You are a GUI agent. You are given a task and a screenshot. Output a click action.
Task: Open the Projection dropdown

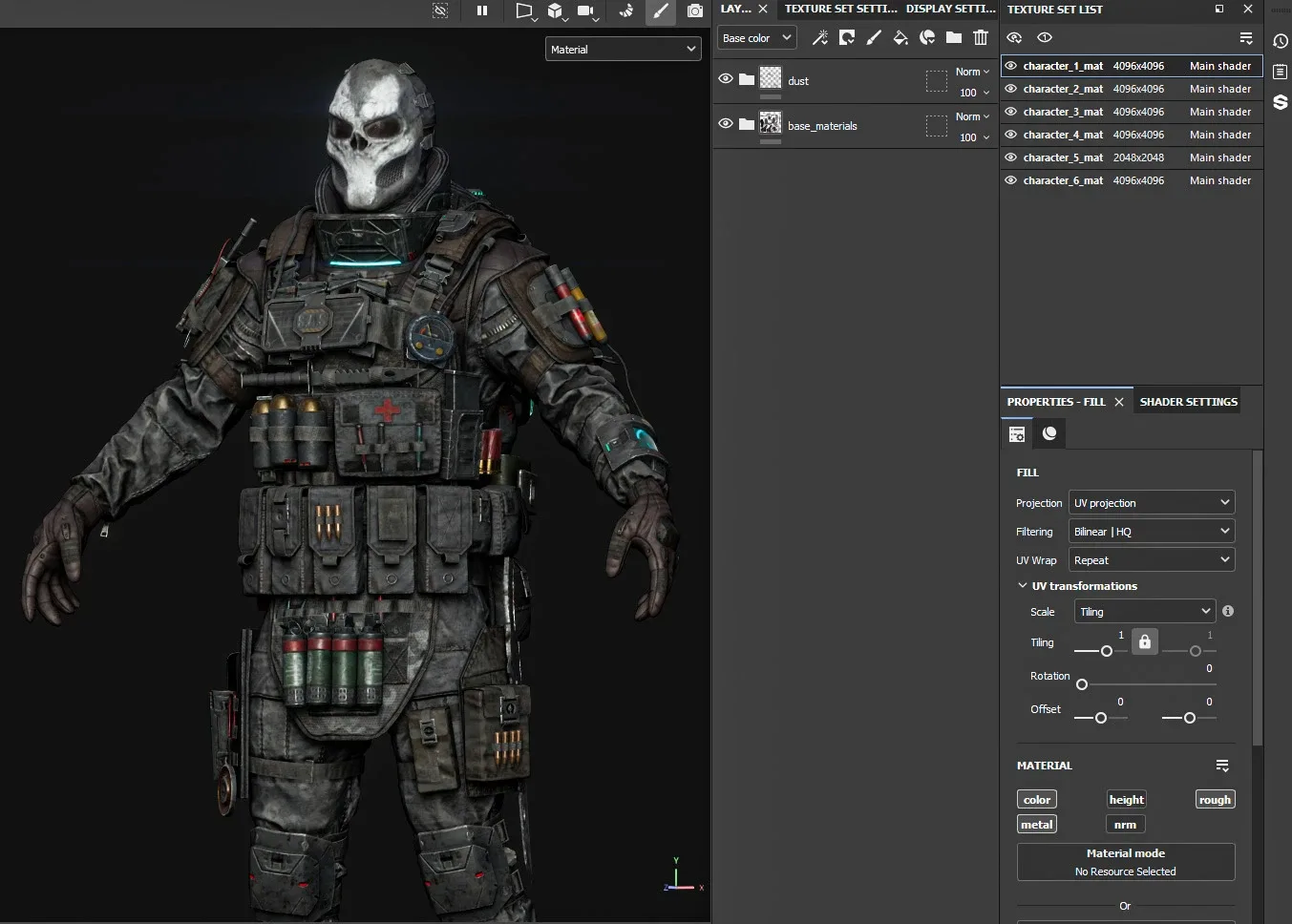(x=1151, y=503)
